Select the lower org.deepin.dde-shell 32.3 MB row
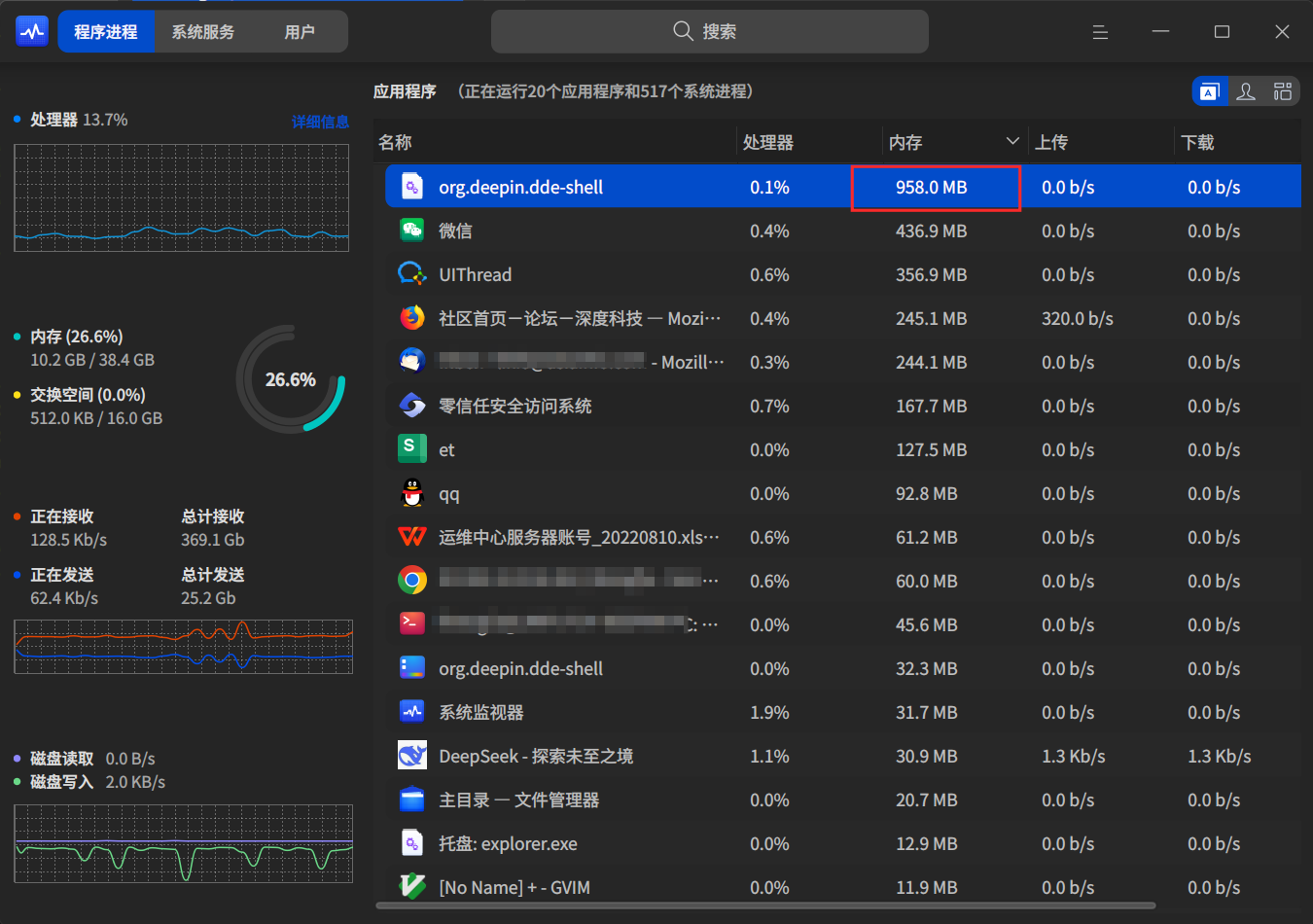Screen dimensions: 1313x924 pyautogui.click(x=843, y=668)
